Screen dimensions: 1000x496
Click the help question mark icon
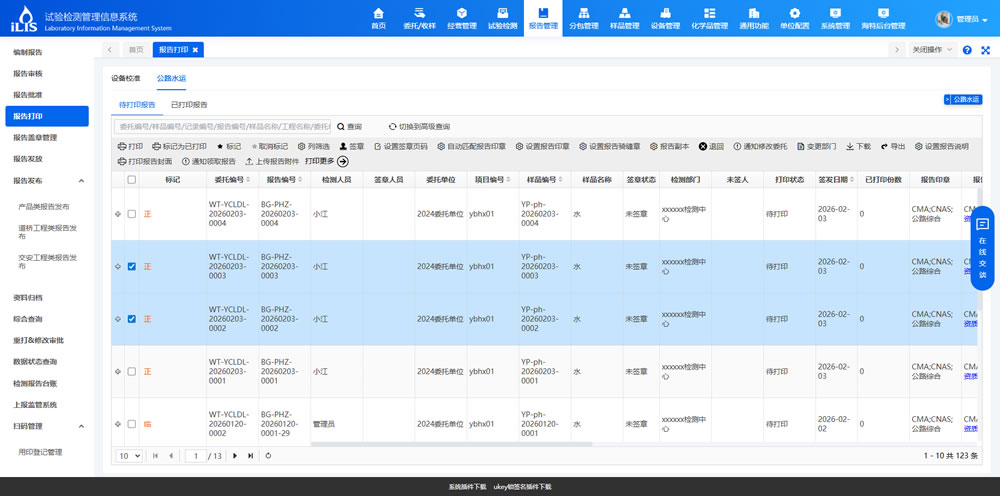(x=967, y=50)
